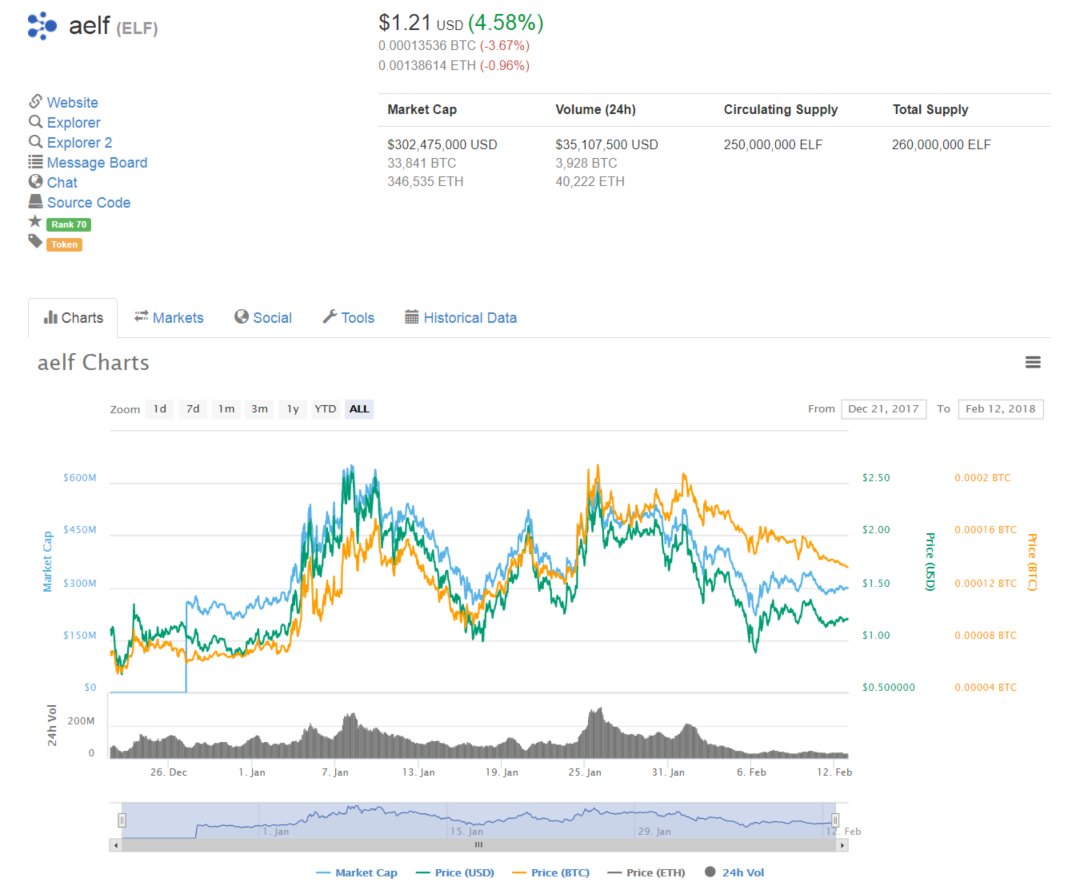1075x889 pixels.
Task: Click the $1.21 USD price text
Action: (x=421, y=23)
